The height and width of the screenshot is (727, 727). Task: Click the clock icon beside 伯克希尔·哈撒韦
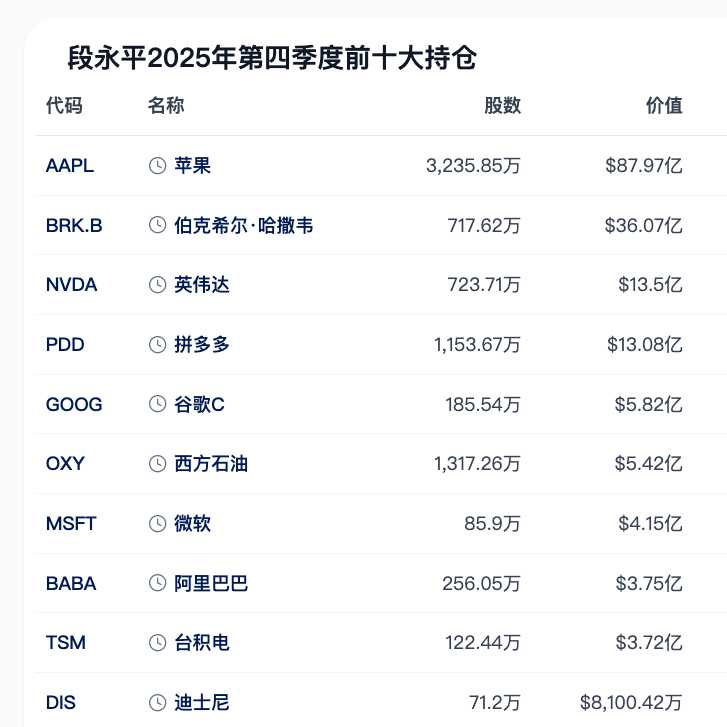tap(157, 226)
